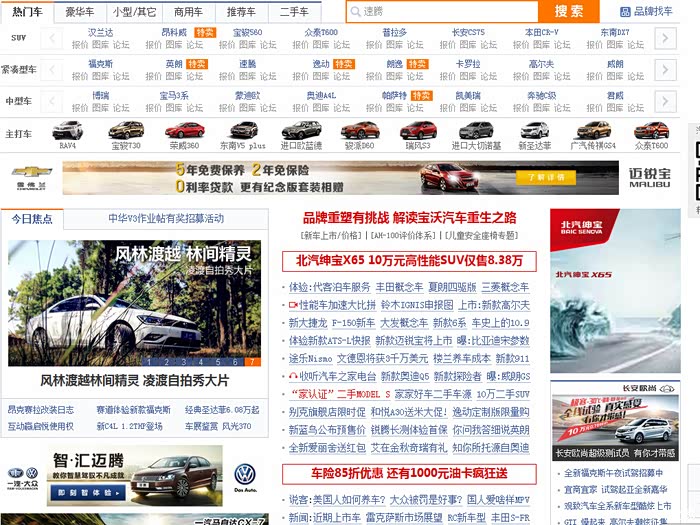Switch to the 推荐车 tab
Image resolution: width=700 pixels, height=525 pixels.
tap(242, 12)
